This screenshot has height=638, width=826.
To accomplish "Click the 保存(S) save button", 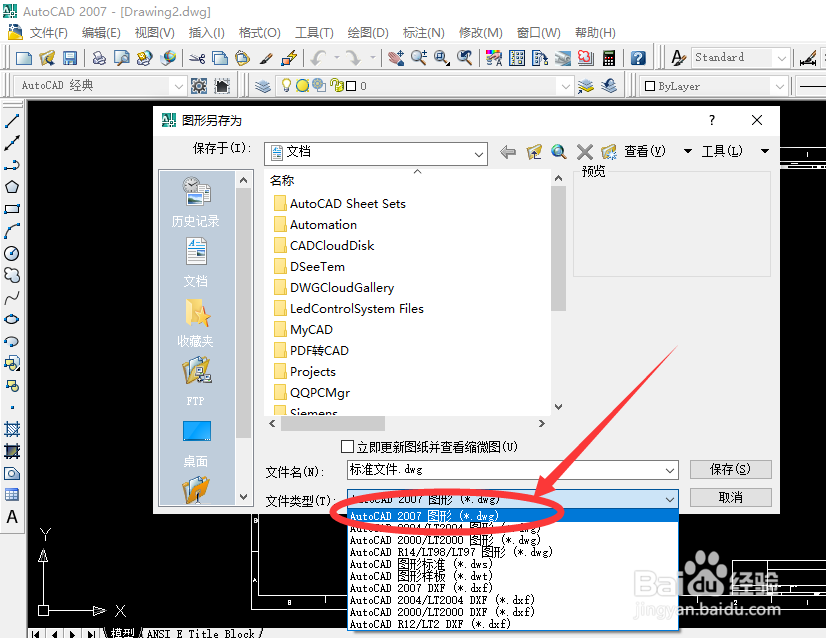I will (730, 469).
